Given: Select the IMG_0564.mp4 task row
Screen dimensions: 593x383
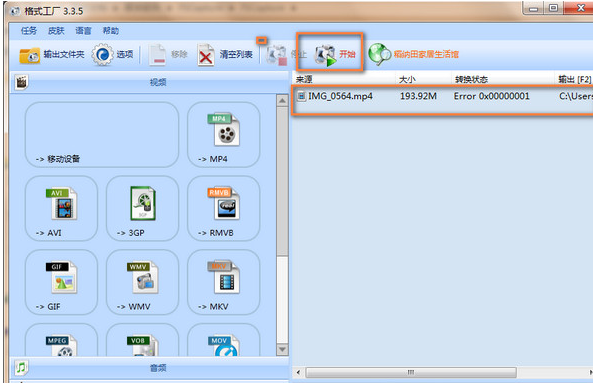Looking at the screenshot, I should (442, 100).
